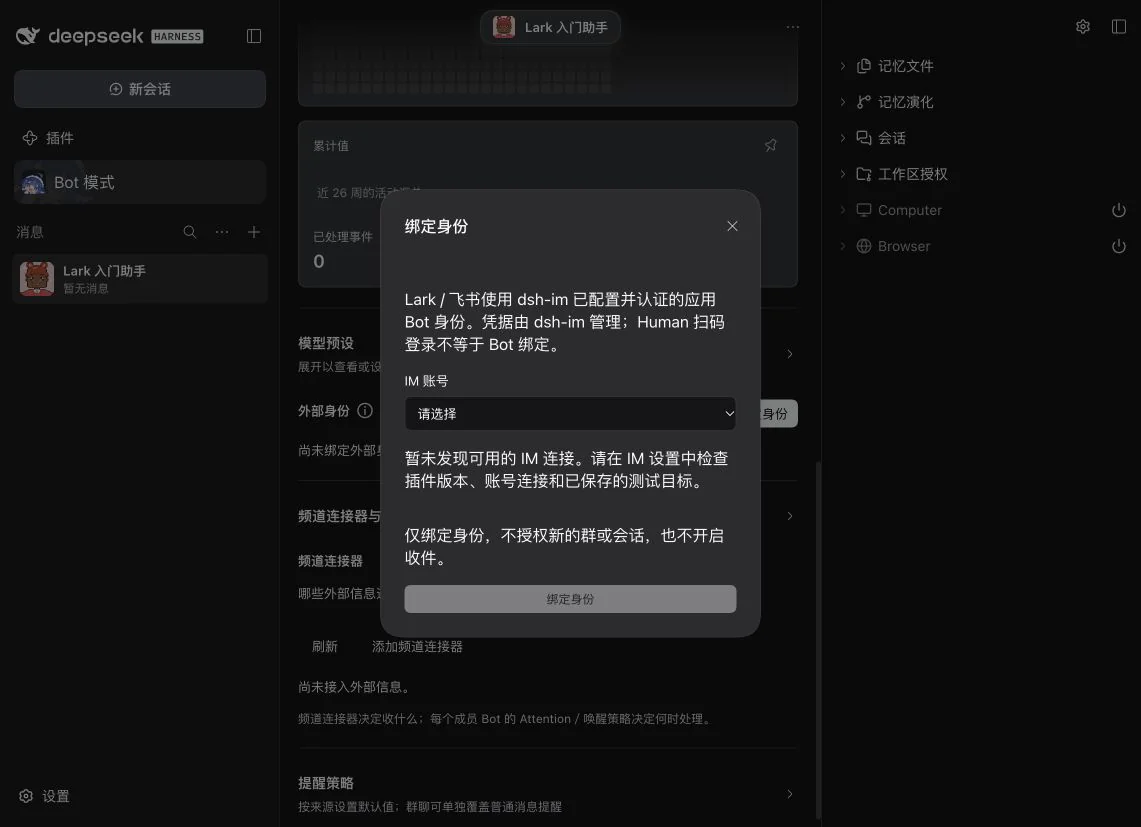The width and height of the screenshot is (1141, 827).
Task: Click the main panel vertical scrollbar
Action: coord(818,641)
